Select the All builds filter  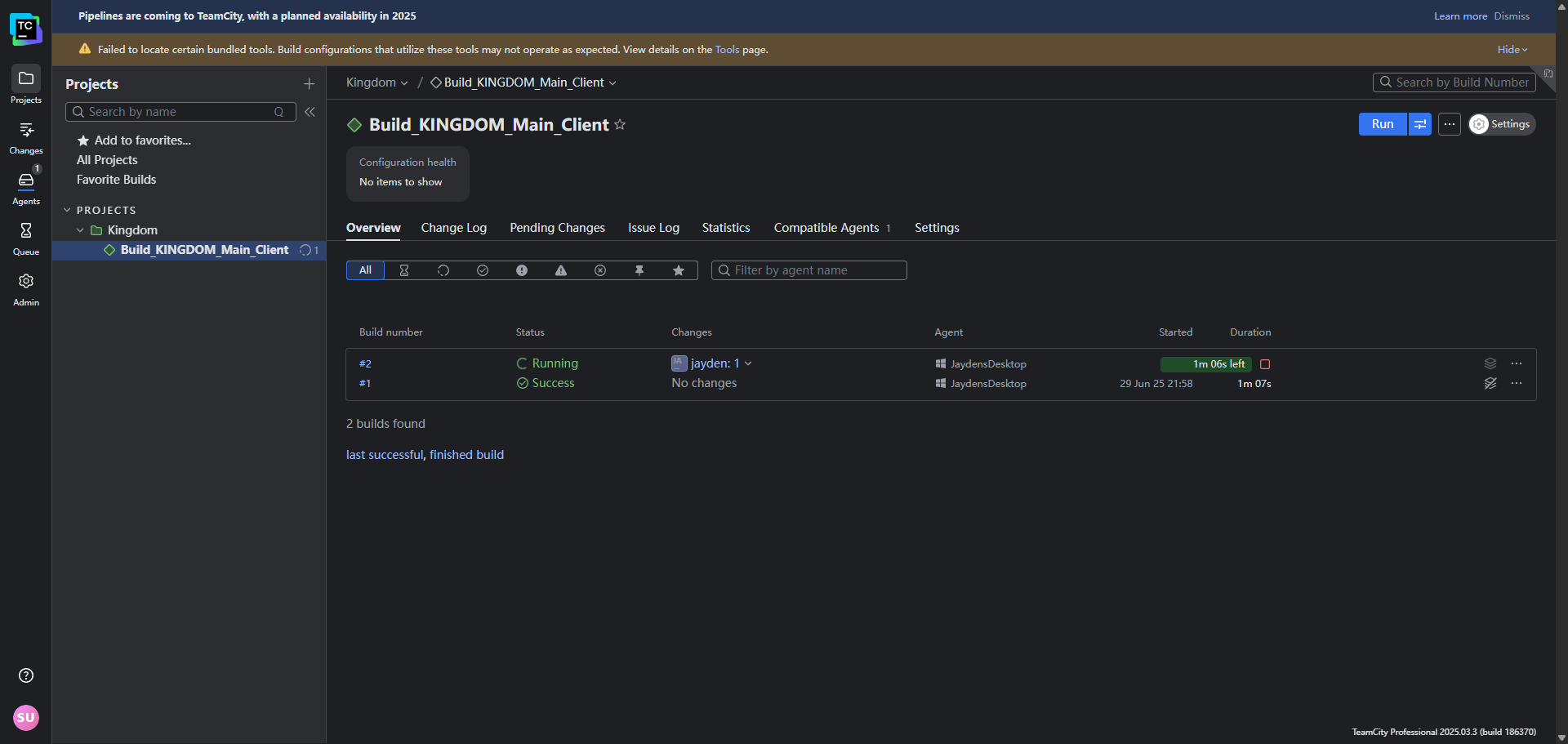pyautogui.click(x=365, y=270)
